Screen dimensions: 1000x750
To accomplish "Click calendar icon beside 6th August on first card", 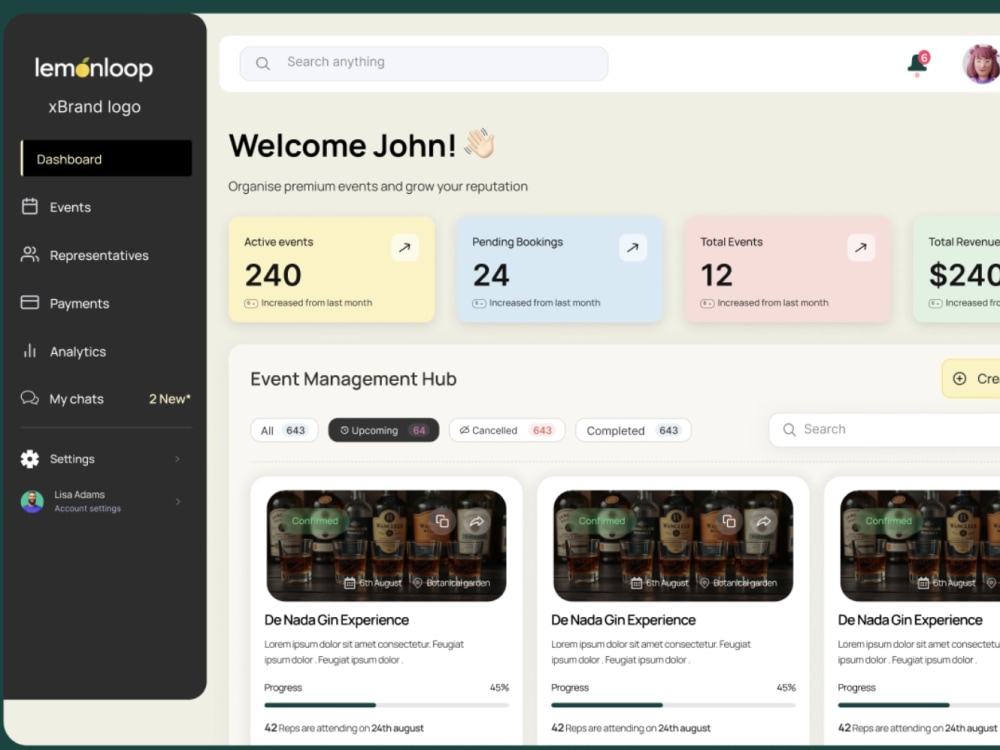I will click(x=349, y=583).
